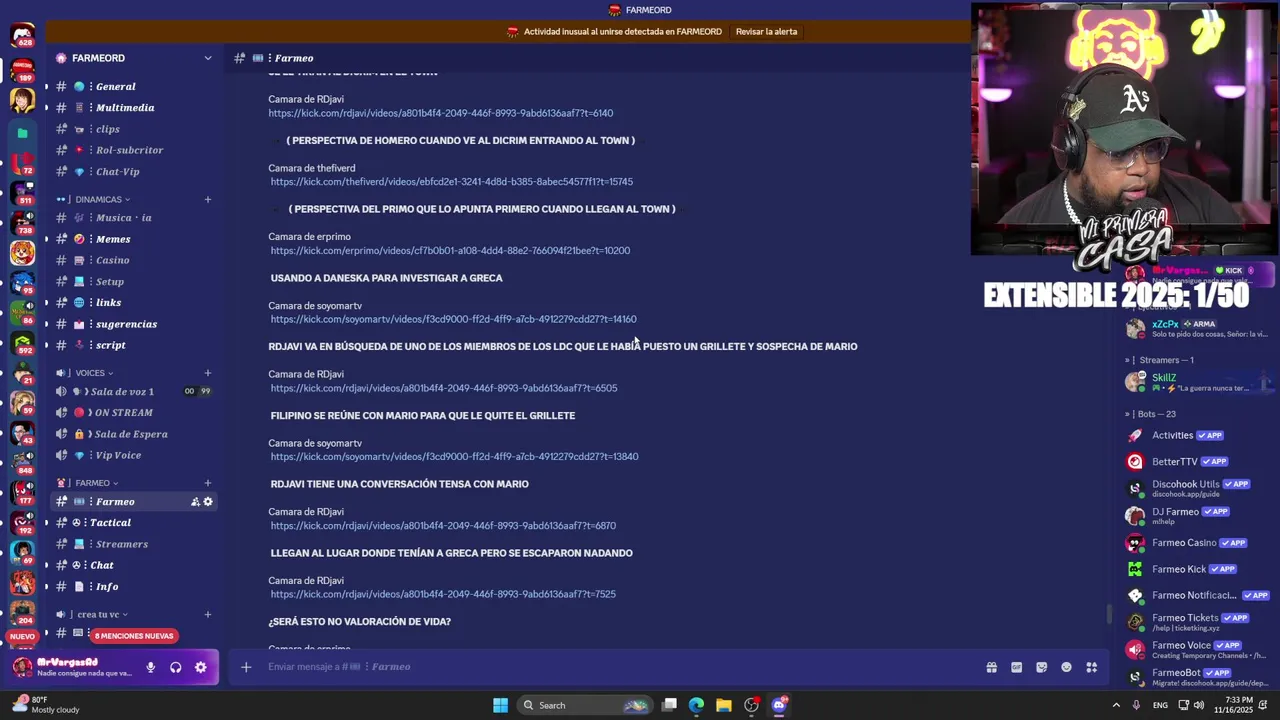Viewport: 1280px width, 720px height.
Task: Toggle headphone deafen in user panel
Action: click(175, 667)
